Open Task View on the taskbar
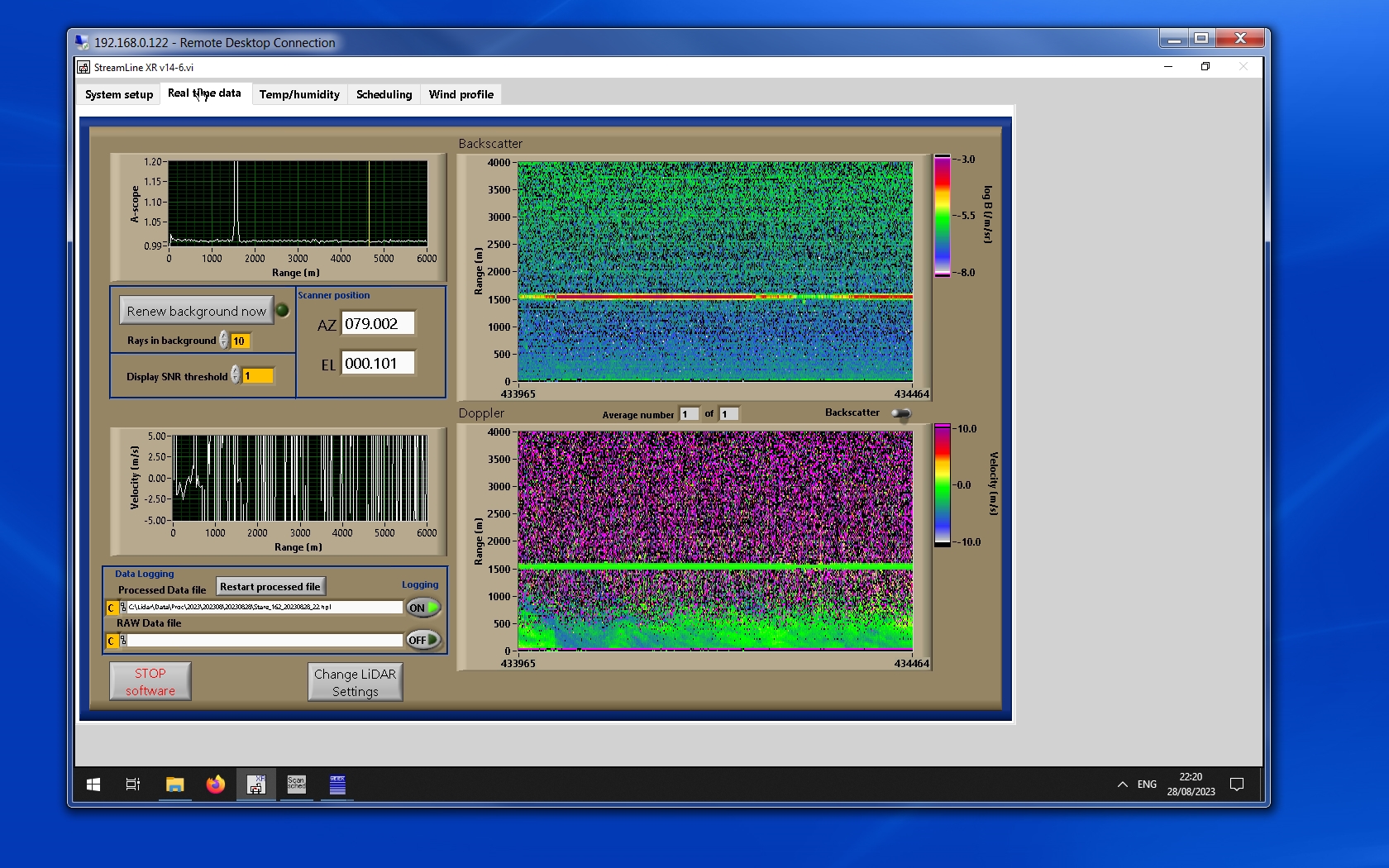 133,785
